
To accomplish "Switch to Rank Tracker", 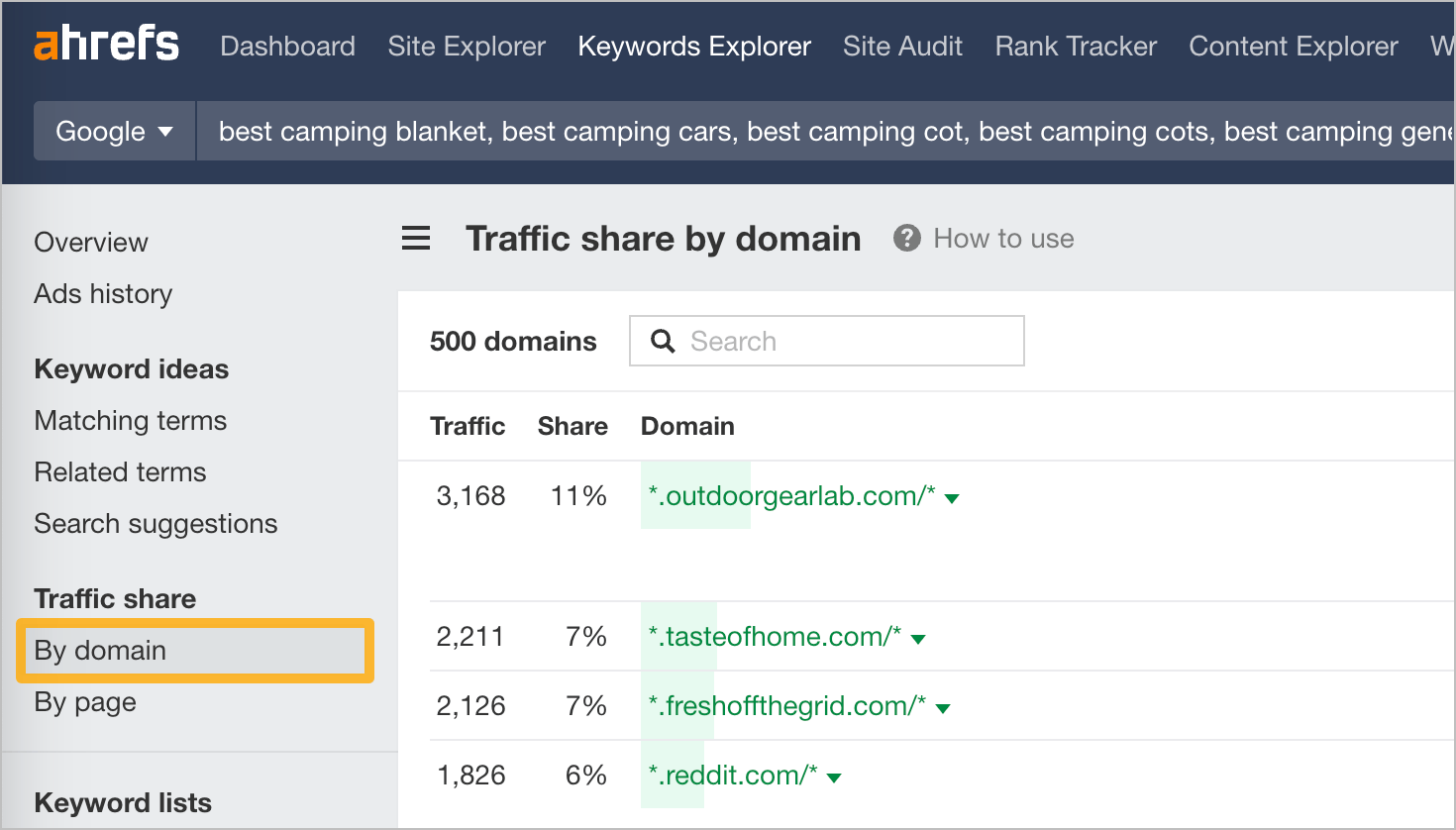I will click(1076, 46).
